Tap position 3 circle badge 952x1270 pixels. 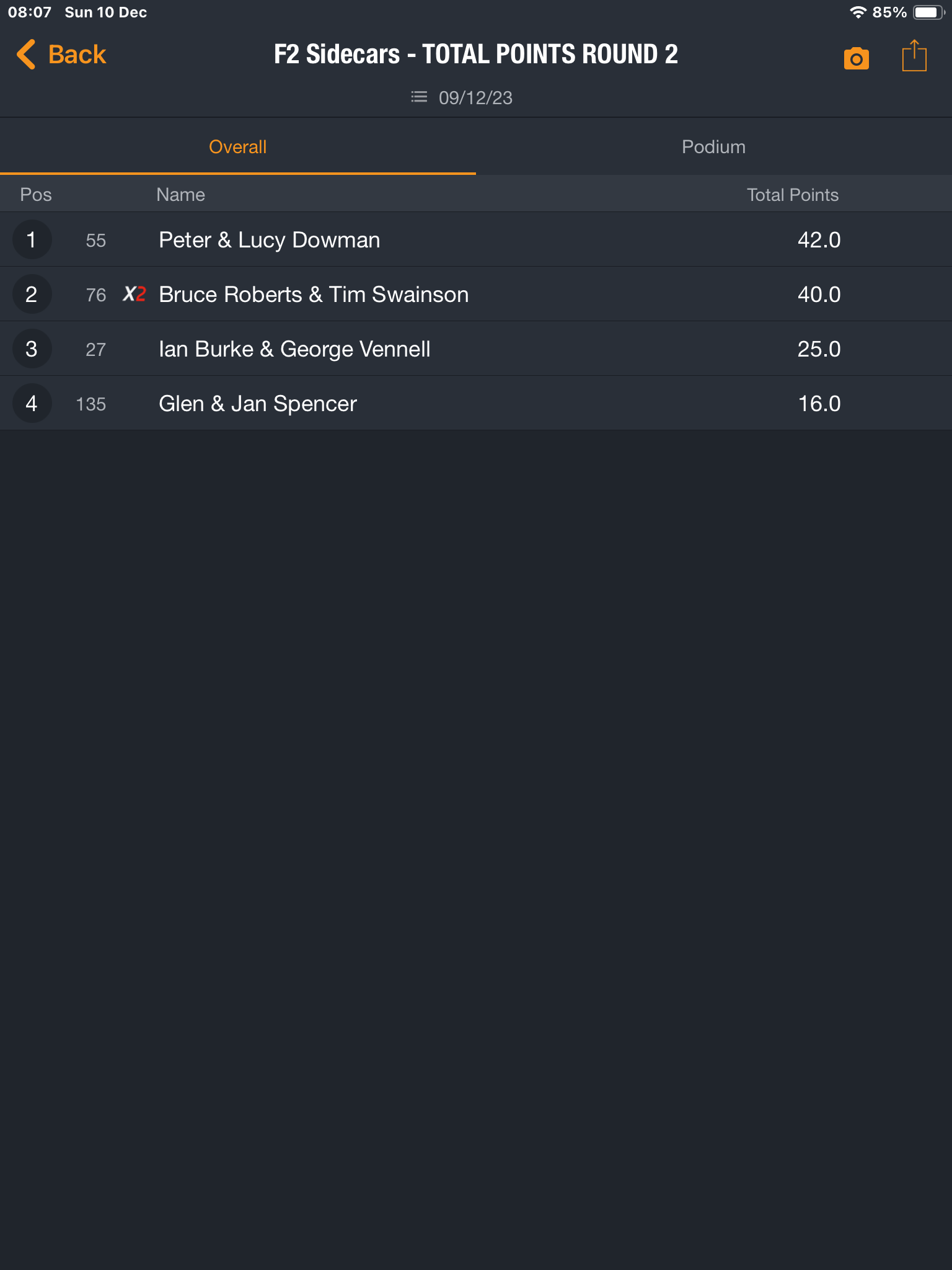(32, 349)
